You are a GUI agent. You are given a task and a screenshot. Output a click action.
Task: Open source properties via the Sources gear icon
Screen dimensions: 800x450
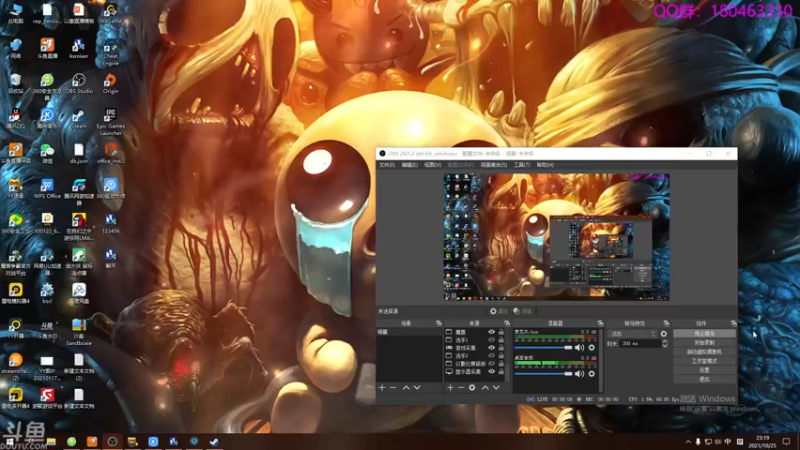(472, 388)
